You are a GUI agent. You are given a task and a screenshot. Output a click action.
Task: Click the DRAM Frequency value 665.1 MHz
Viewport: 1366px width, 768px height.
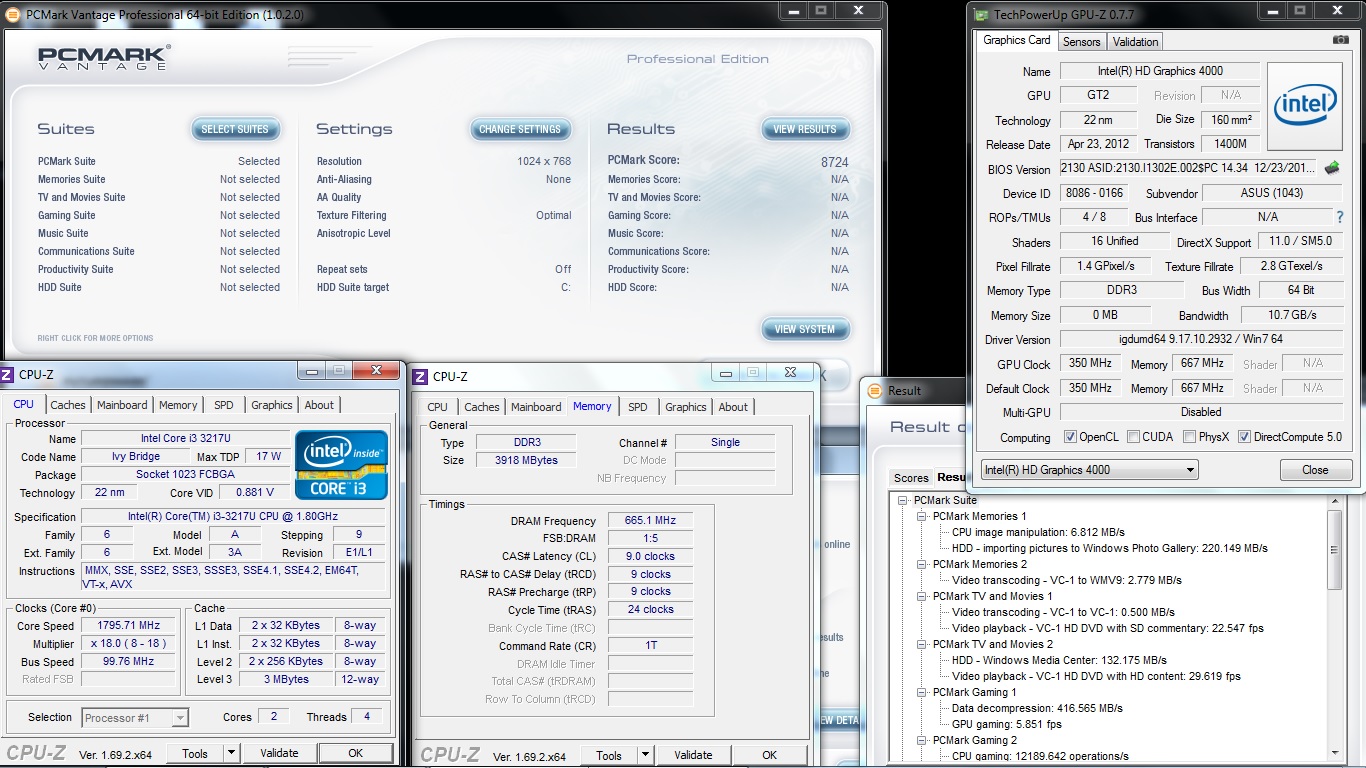point(650,521)
